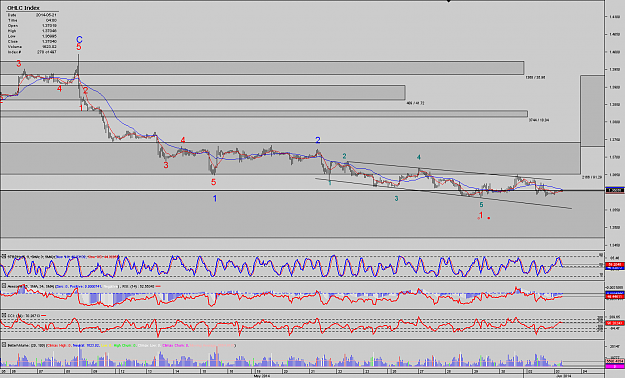The height and width of the screenshot is (378, 625).
Task: Click the red Stochastic value marker on axis
Action: click(615, 264)
